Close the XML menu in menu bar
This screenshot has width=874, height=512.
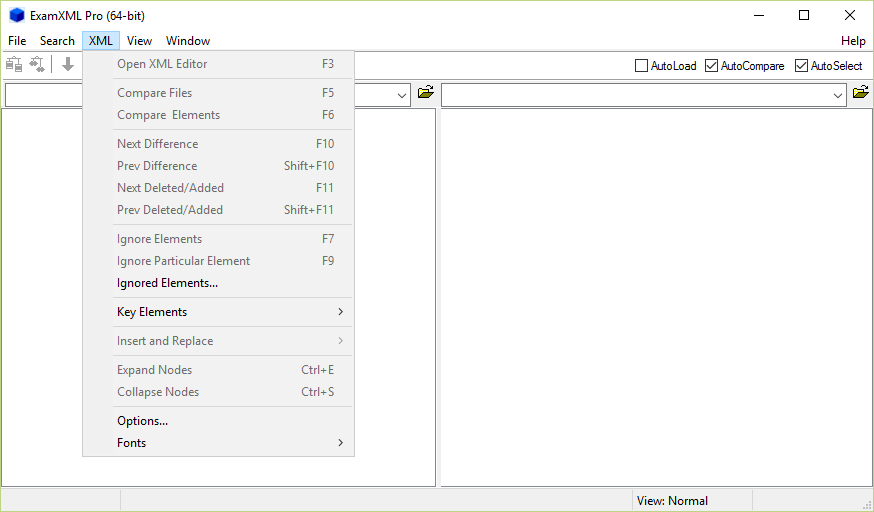click(x=101, y=41)
